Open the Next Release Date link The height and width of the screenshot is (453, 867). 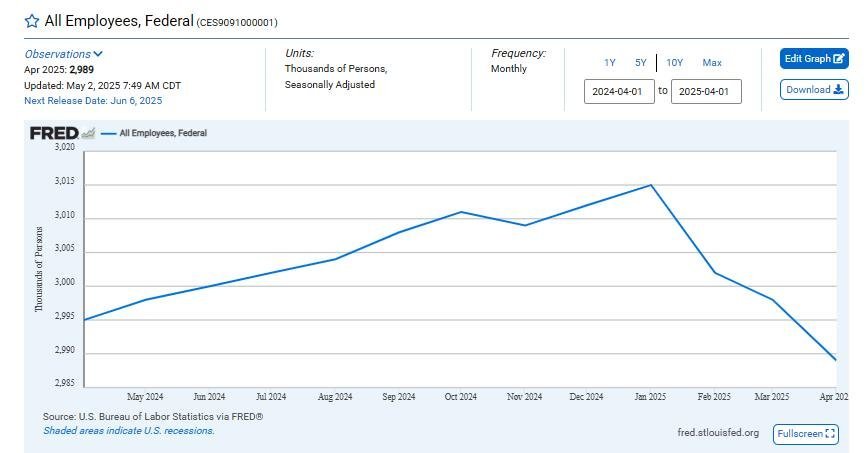pos(93,101)
